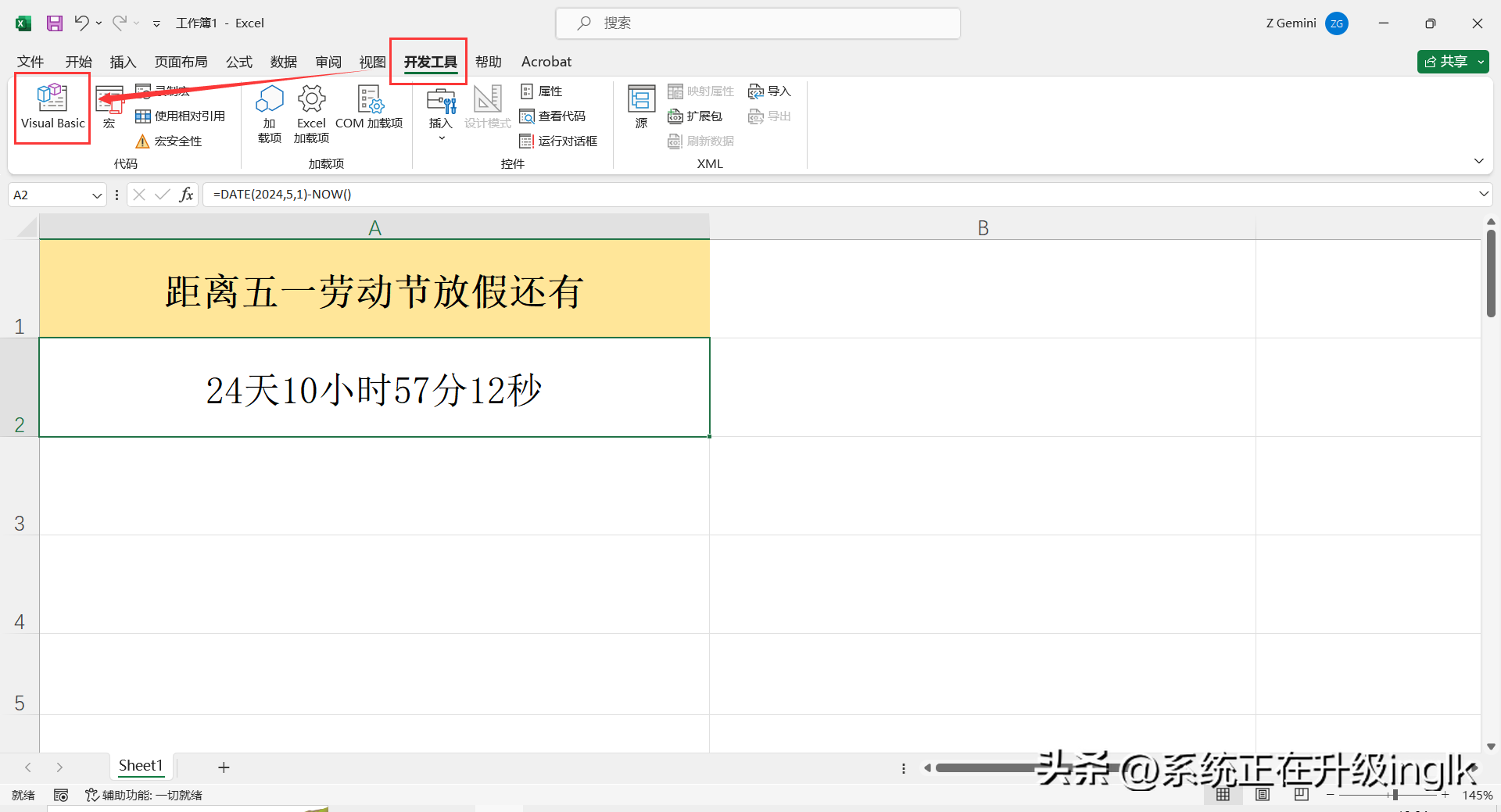Select column A header
Image resolution: width=1501 pixels, height=812 pixels.
pyautogui.click(x=374, y=227)
